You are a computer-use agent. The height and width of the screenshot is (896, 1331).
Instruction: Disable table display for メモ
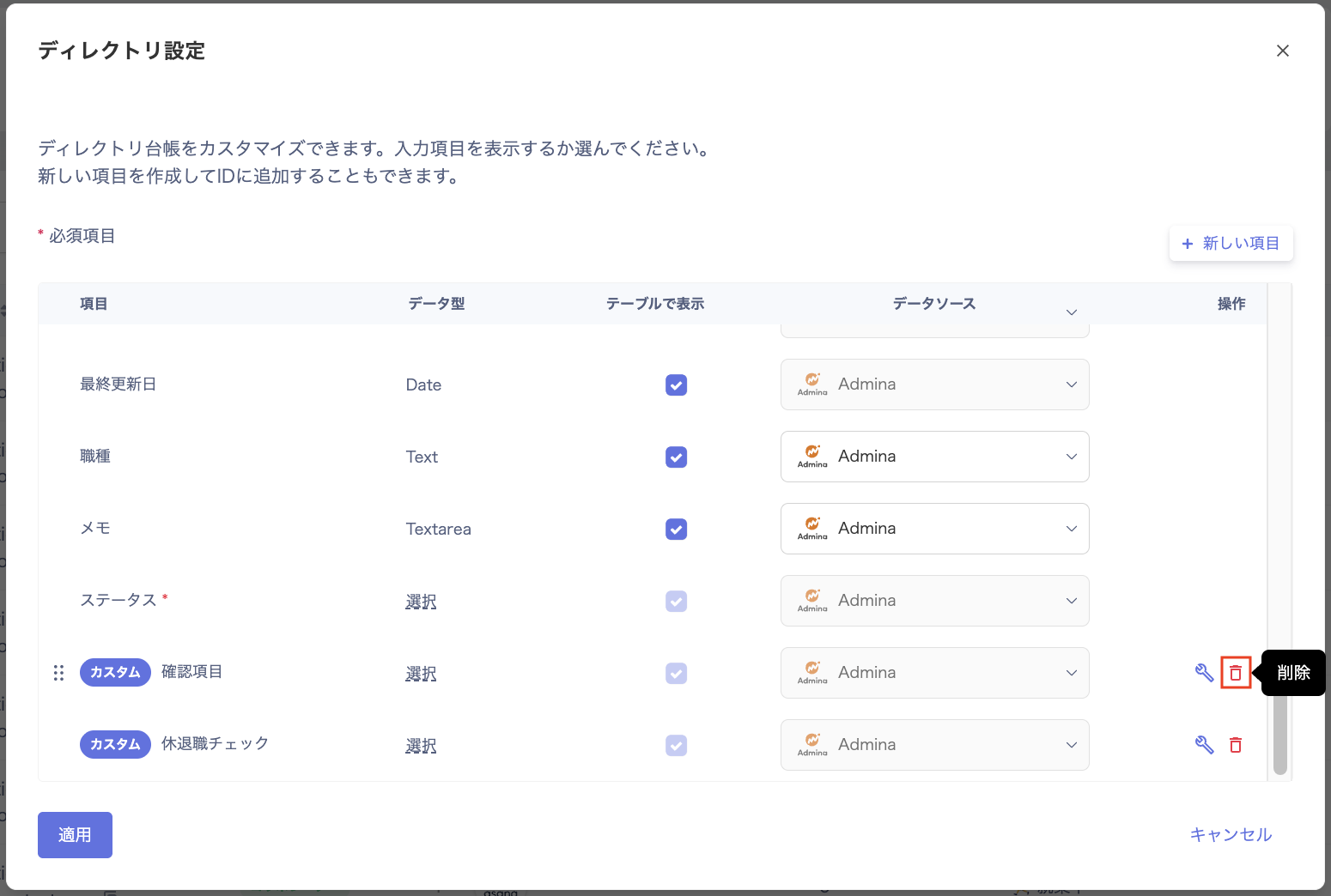pos(676,530)
